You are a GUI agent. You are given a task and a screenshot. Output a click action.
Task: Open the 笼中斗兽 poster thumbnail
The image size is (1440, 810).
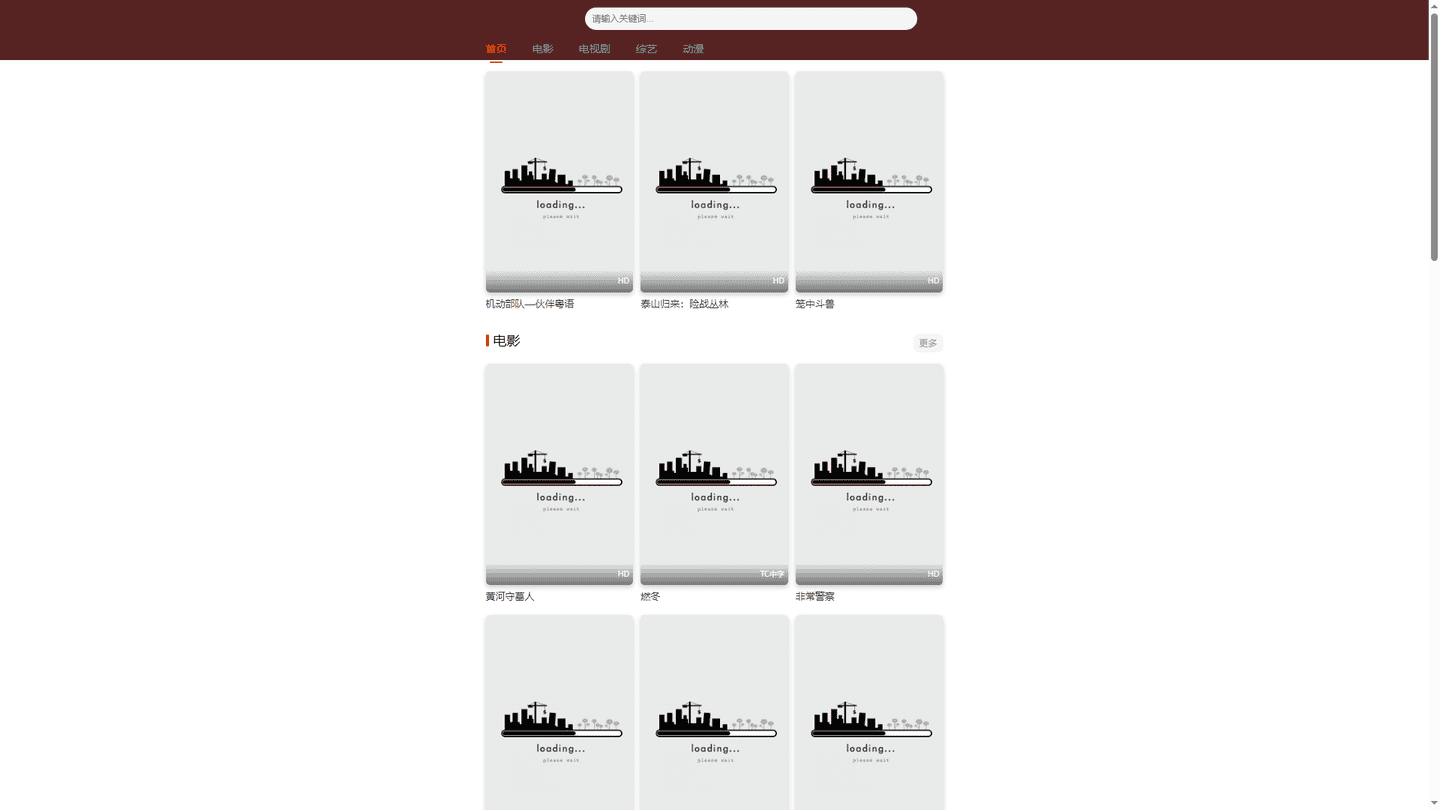coord(869,182)
